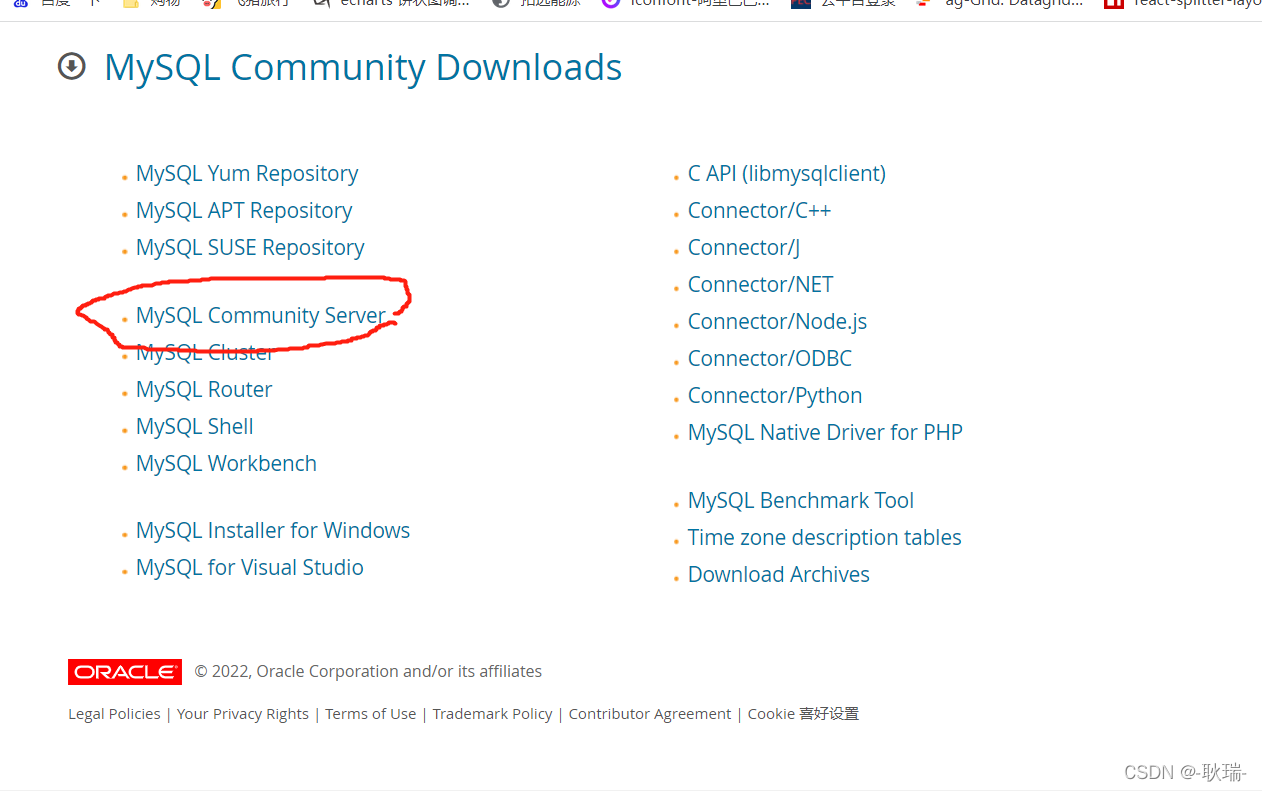Open MySQL for Visual Studio link
Image resolution: width=1262 pixels, height=791 pixels.
(x=250, y=568)
